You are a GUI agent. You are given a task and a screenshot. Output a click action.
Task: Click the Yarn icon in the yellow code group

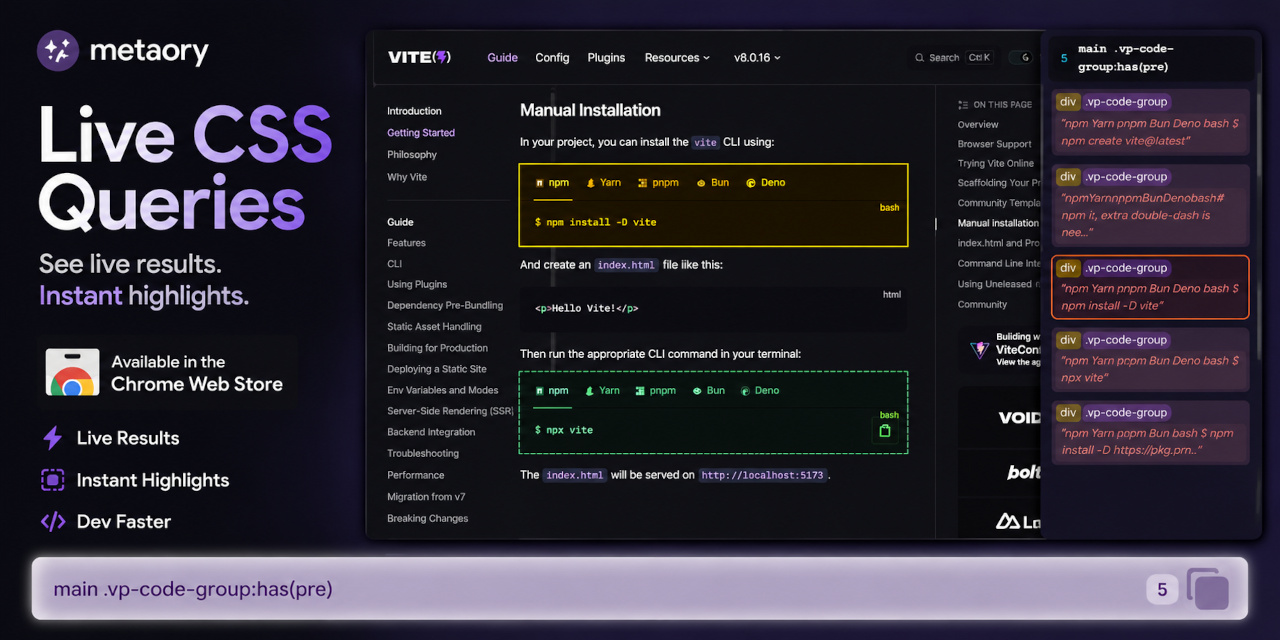point(590,183)
